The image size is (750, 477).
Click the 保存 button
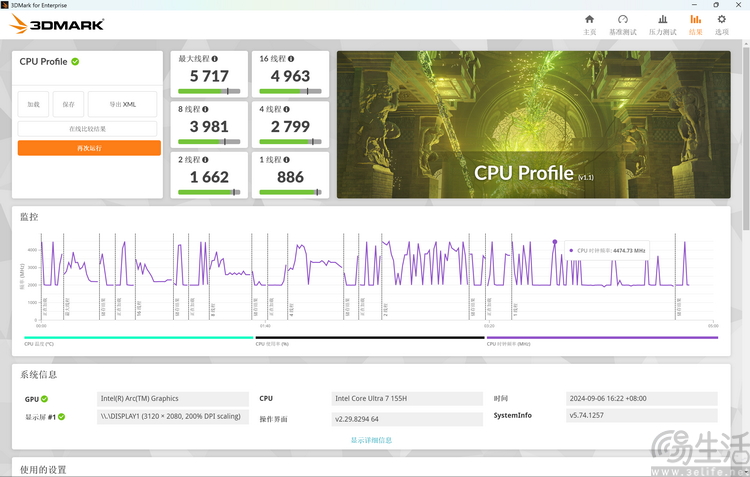[x=68, y=104]
